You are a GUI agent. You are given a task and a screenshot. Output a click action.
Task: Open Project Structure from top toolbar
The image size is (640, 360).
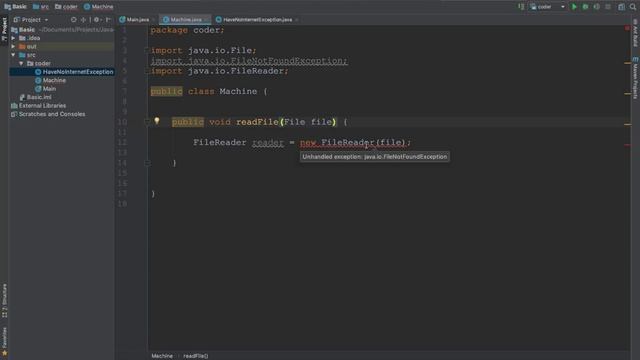coord(621,7)
